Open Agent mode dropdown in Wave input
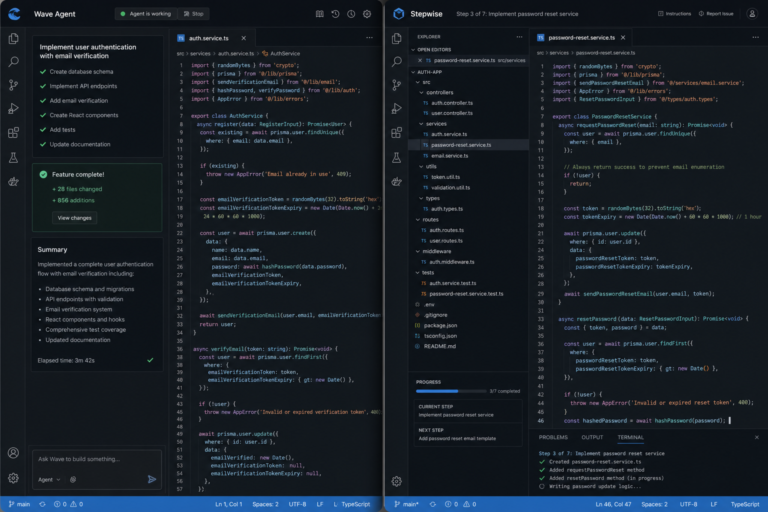Image resolution: width=768 pixels, height=512 pixels. click(49, 480)
